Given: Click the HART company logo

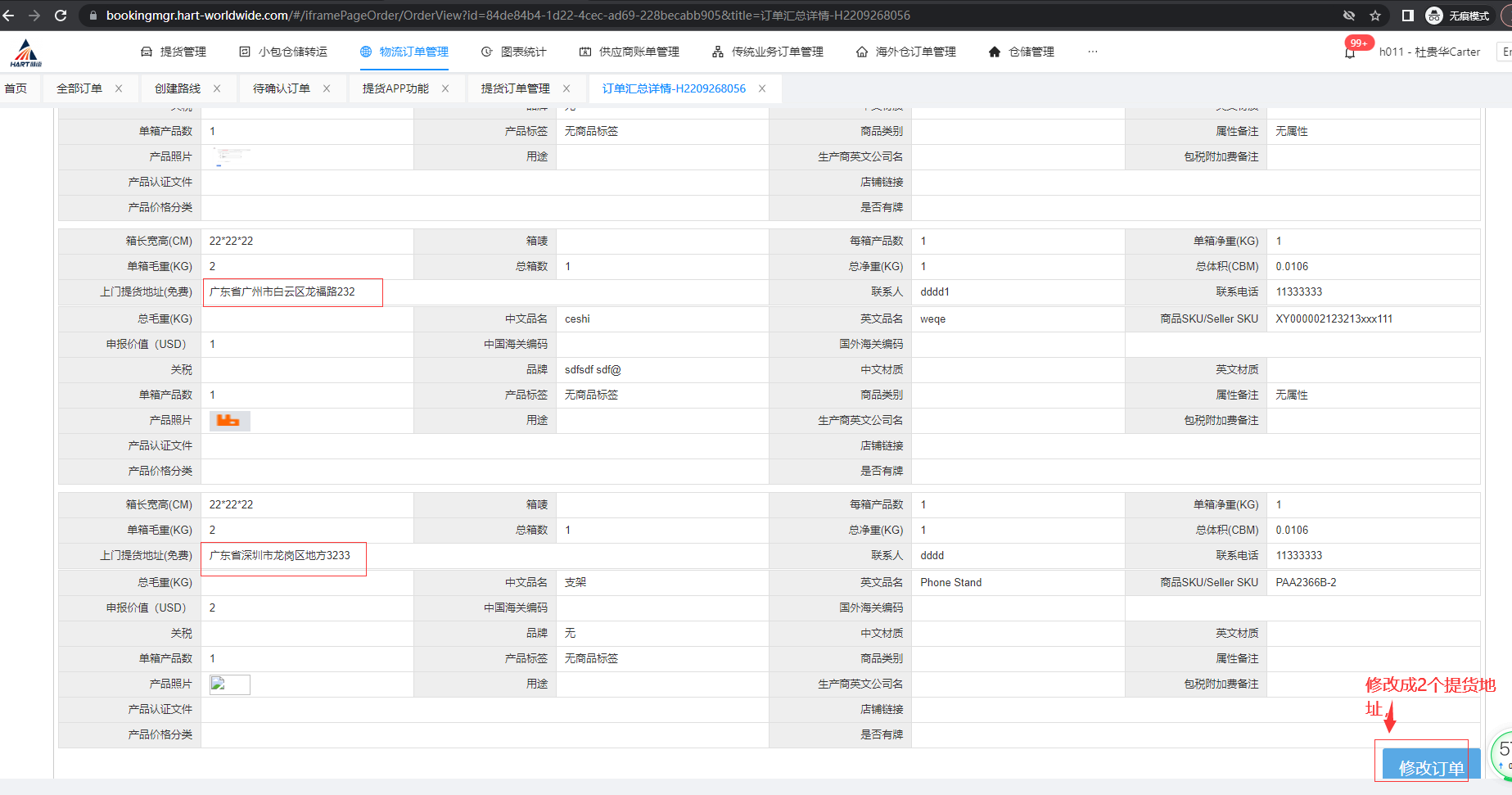Looking at the screenshot, I should pyautogui.click(x=26, y=53).
